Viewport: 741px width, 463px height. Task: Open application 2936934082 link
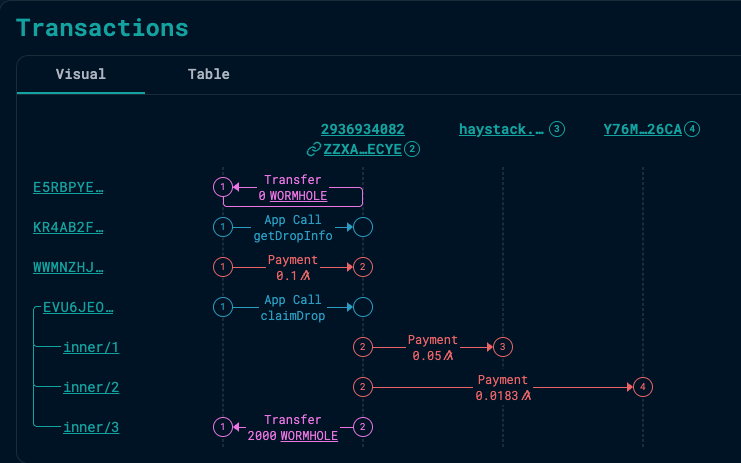(x=362, y=129)
